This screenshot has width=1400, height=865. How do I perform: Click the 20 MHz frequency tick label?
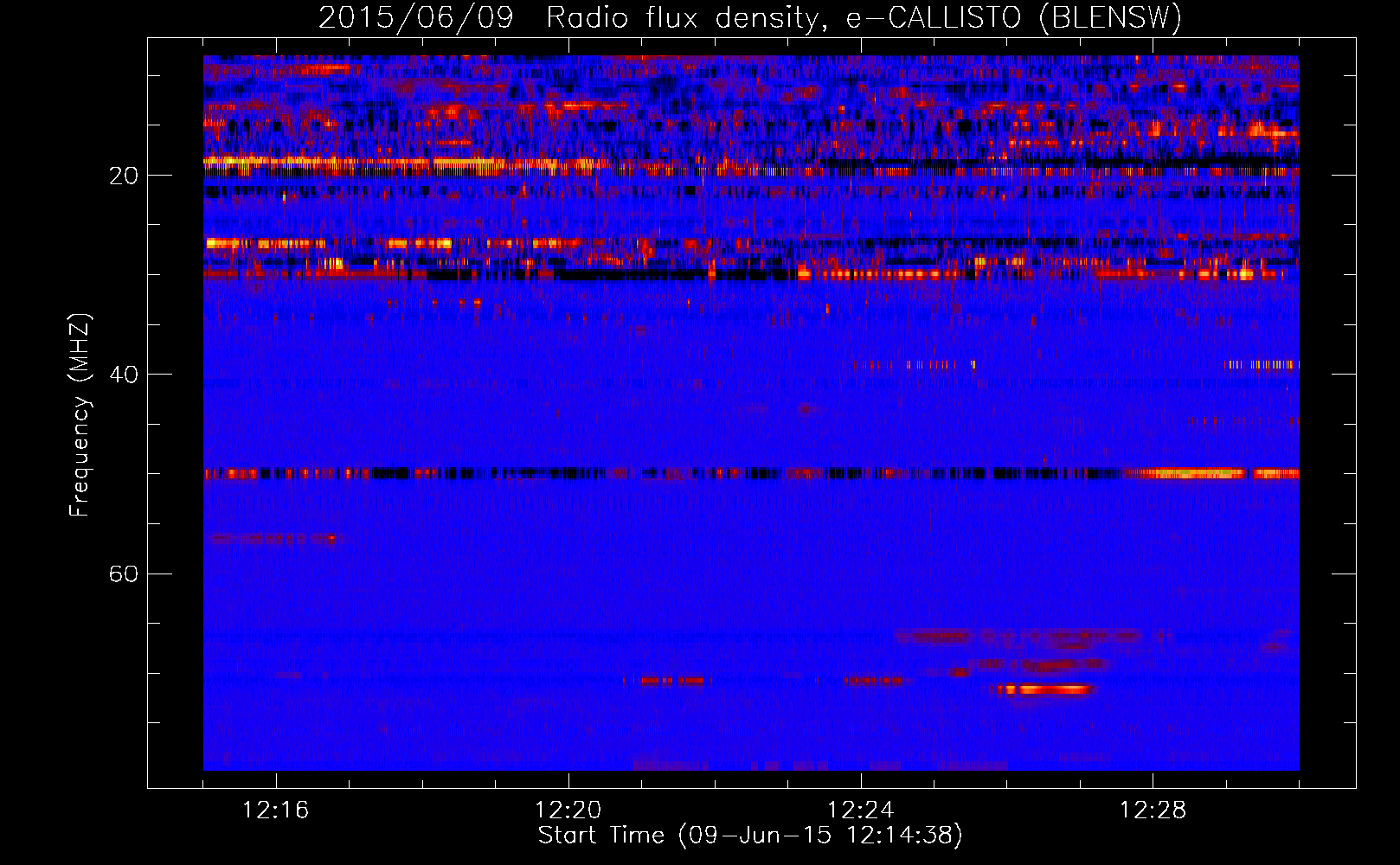[x=124, y=176]
